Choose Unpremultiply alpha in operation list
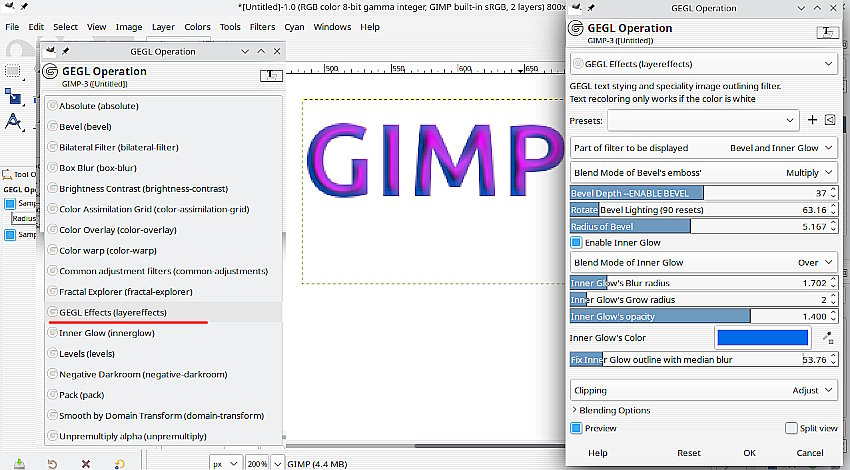850x470 pixels. [x=163, y=436]
